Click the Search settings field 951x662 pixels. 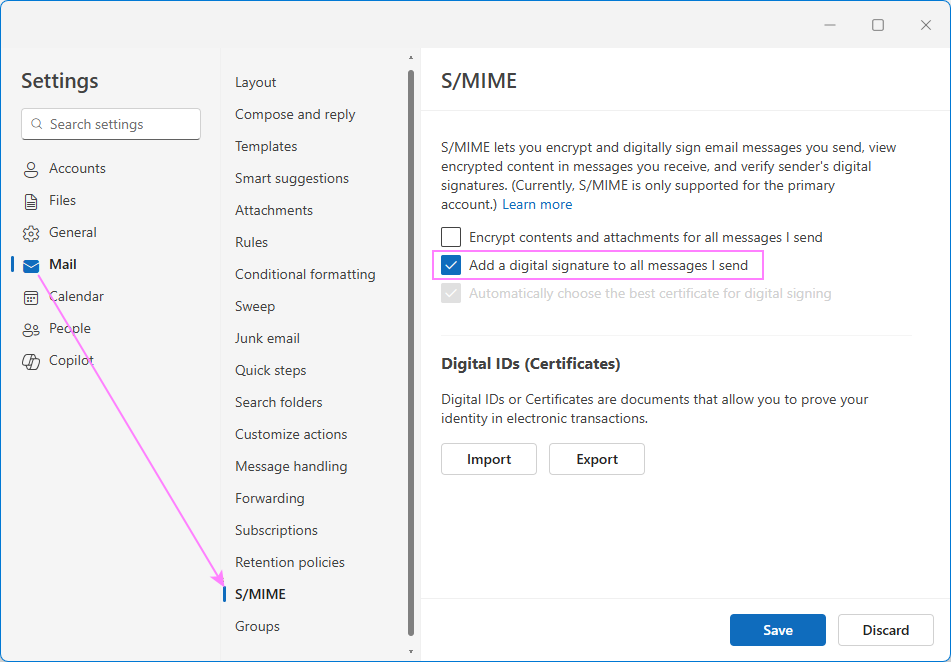(x=110, y=124)
